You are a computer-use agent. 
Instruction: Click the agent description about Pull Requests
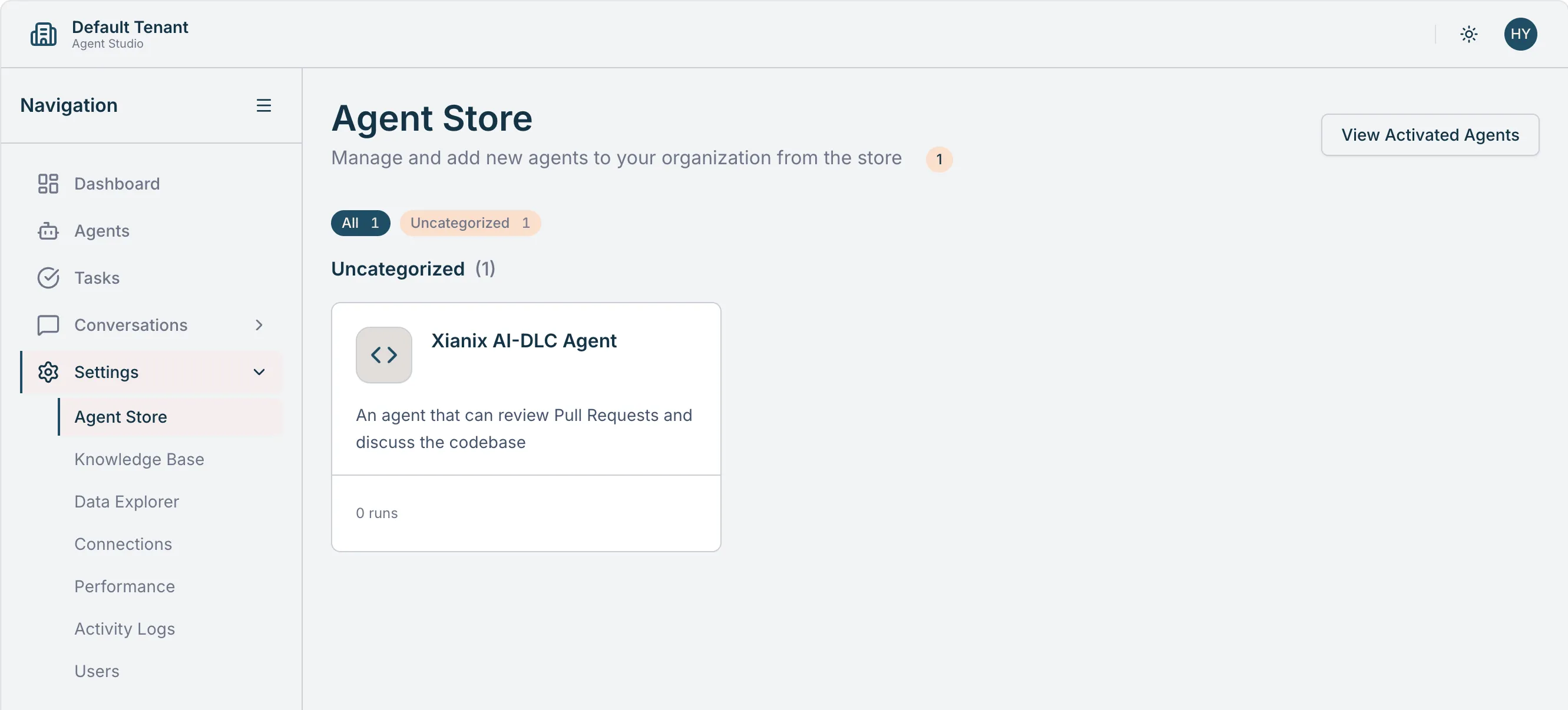[x=524, y=429]
